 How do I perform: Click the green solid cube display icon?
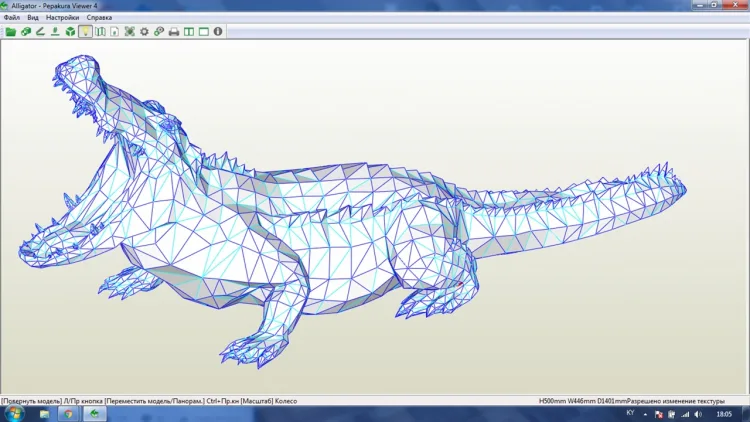click(70, 32)
